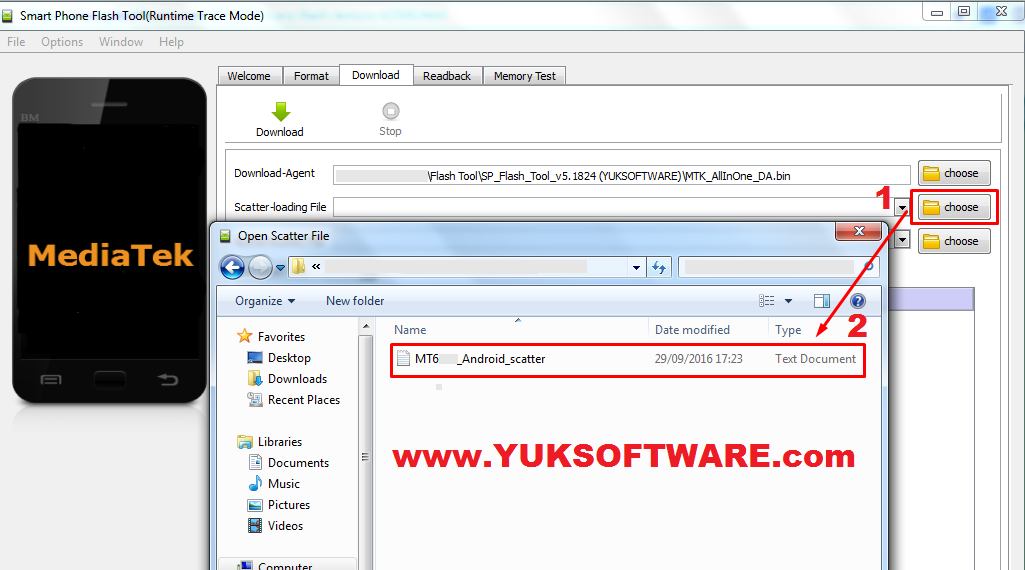Click the search magnifier icon in the dialog
Viewport: 1025px width, 570px height.
(x=868, y=267)
